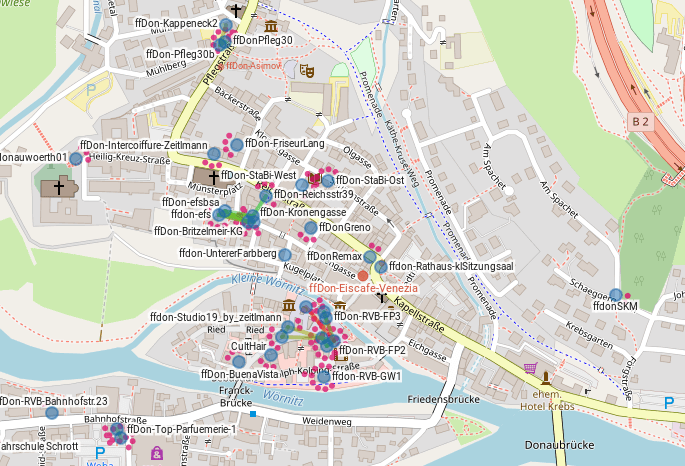Click the church cross icon at Münsterplatz
Viewport: 685px width, 466px height.
pos(214,178)
